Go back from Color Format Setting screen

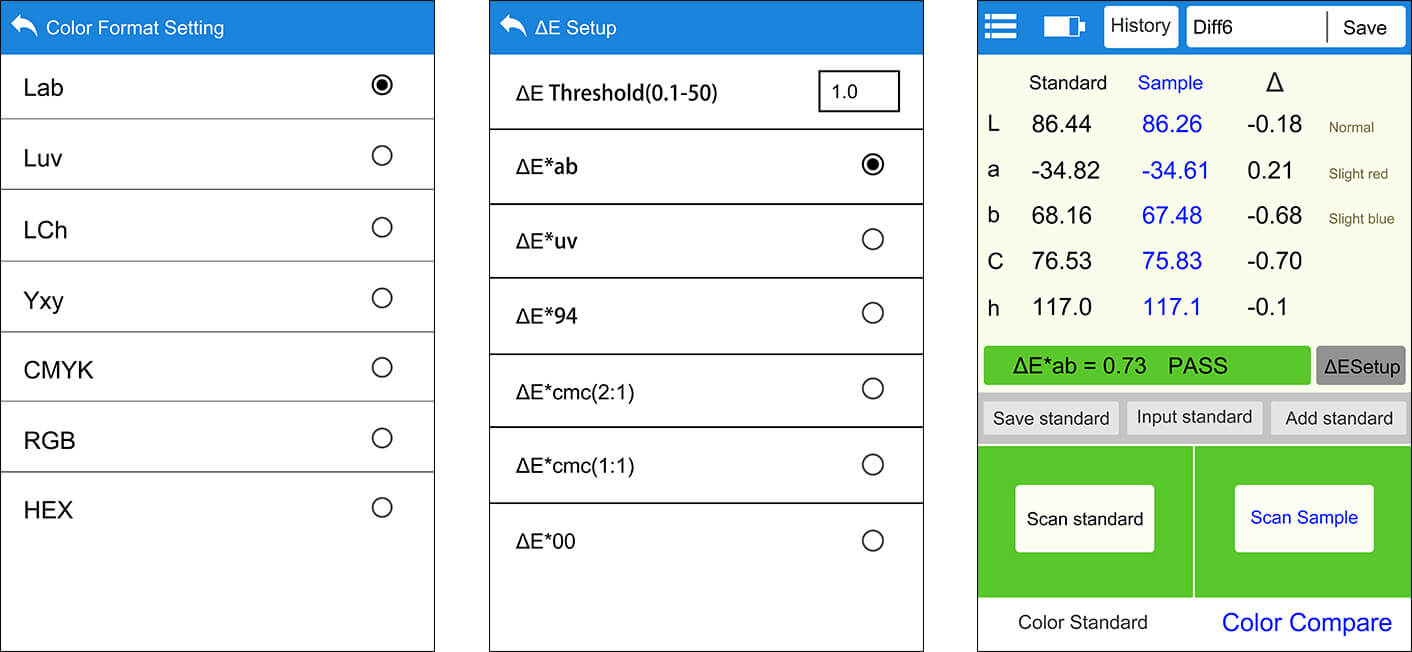pos(25,26)
